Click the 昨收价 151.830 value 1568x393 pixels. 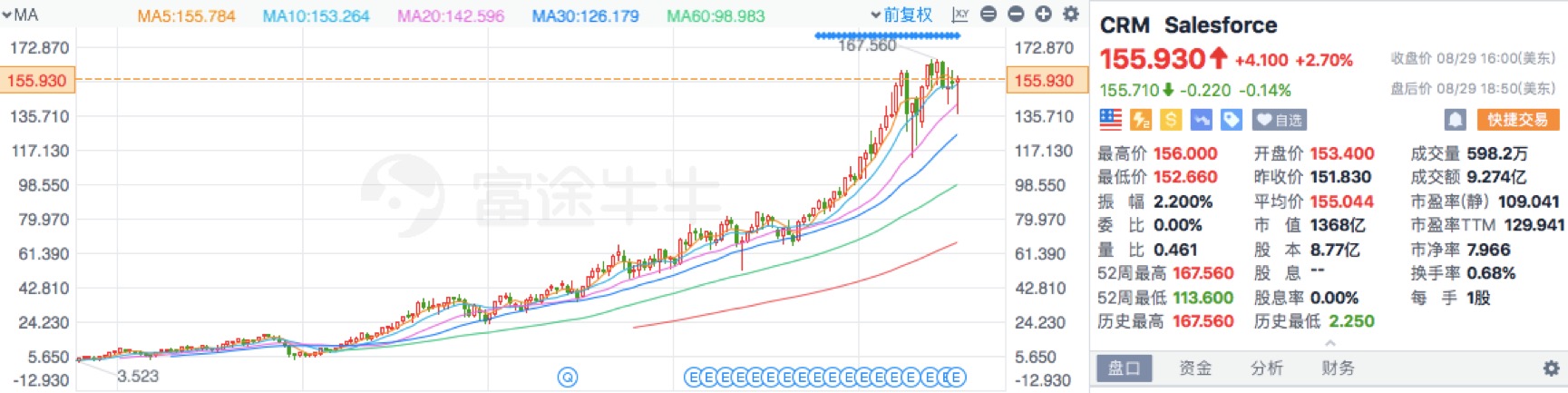pyautogui.click(x=1340, y=177)
